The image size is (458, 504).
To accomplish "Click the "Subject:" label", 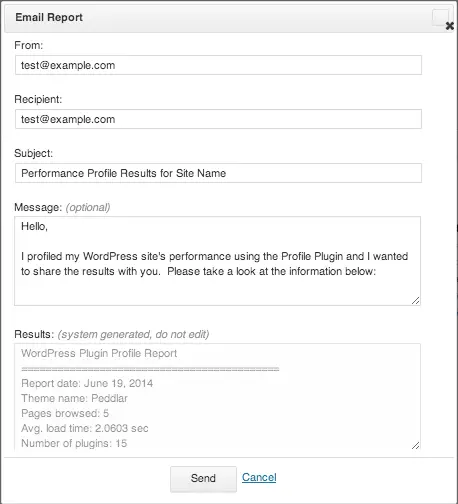I will [33, 153].
